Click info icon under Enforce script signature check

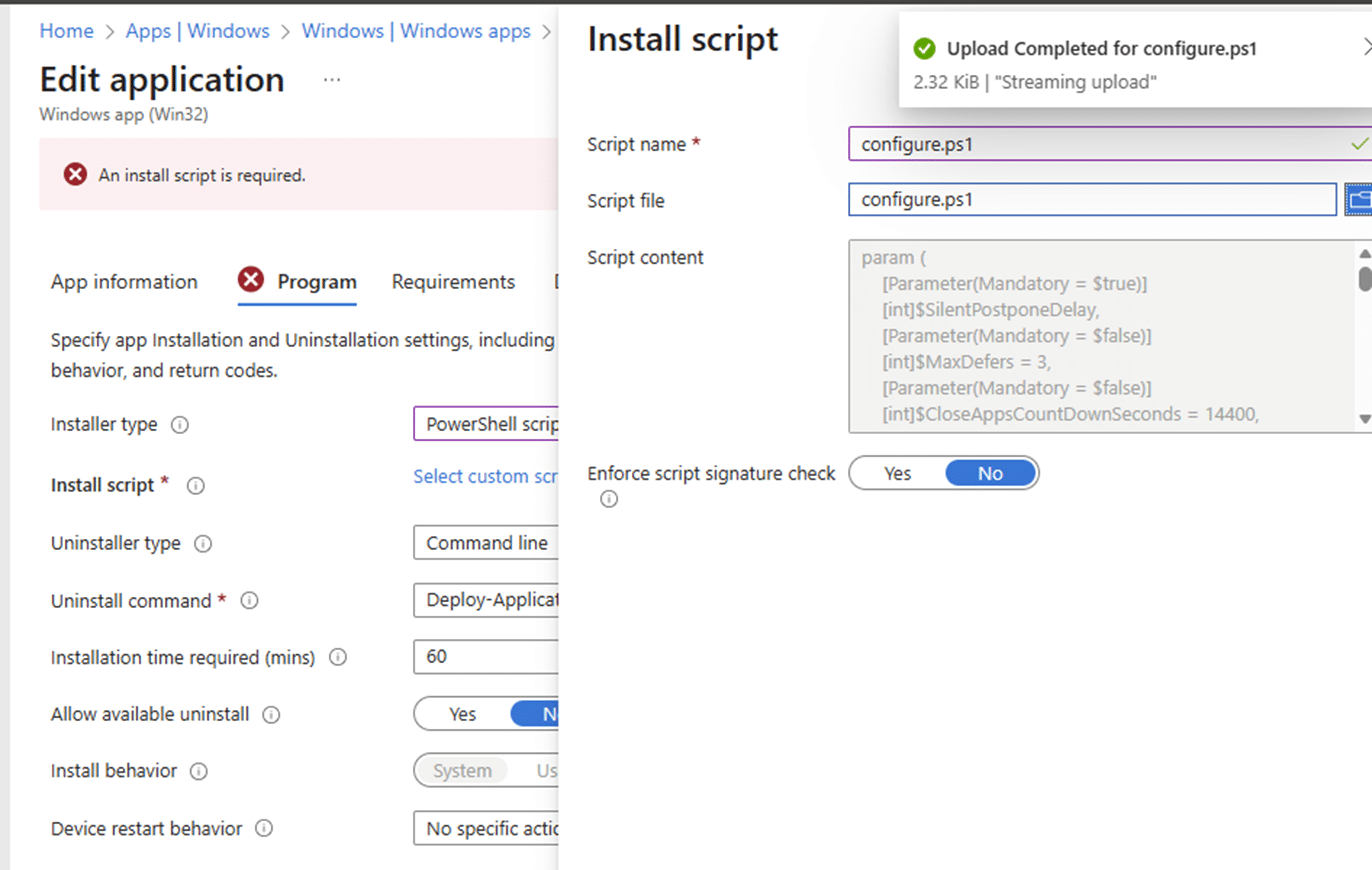click(x=608, y=499)
